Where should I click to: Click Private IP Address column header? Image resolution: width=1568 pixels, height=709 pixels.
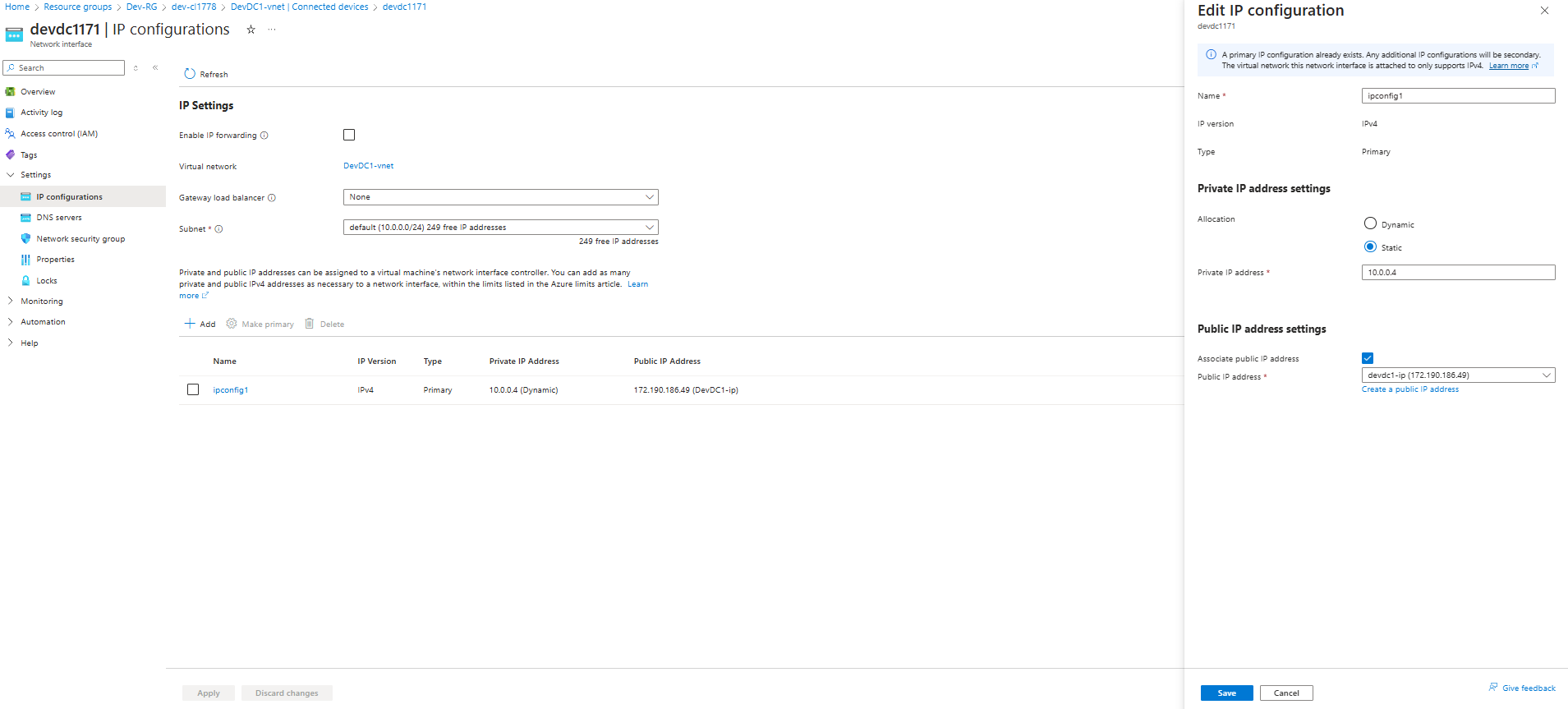[524, 361]
